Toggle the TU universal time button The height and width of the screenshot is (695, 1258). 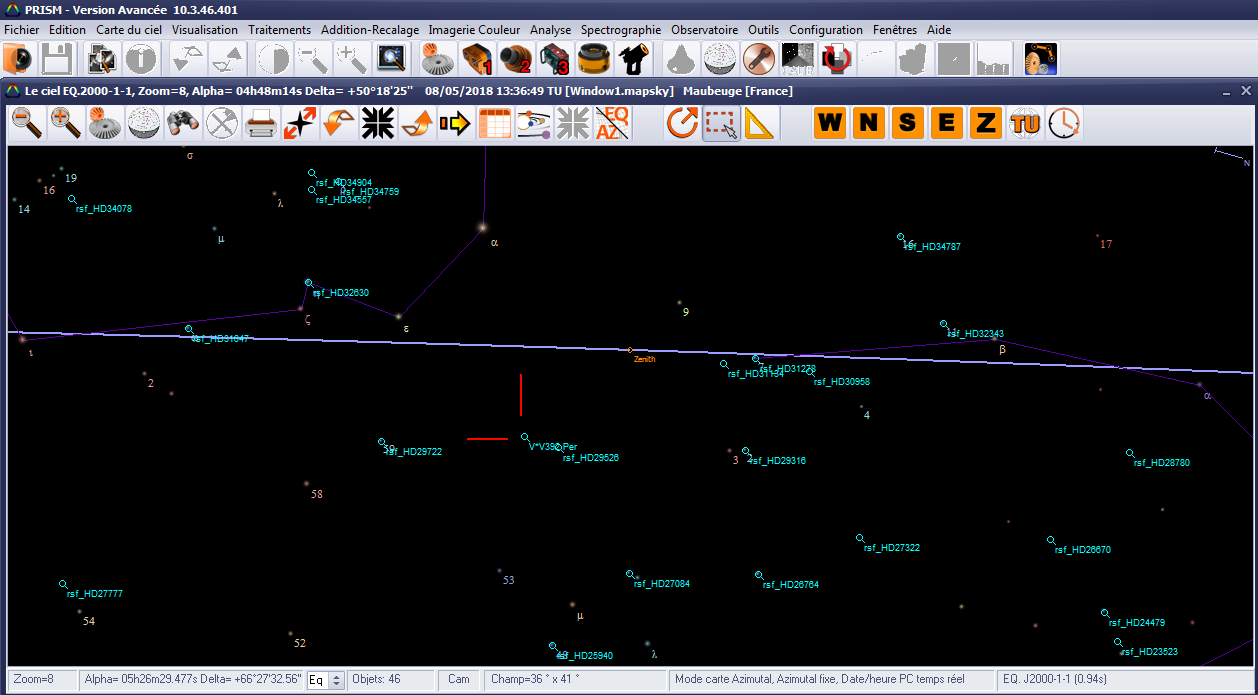point(1025,124)
